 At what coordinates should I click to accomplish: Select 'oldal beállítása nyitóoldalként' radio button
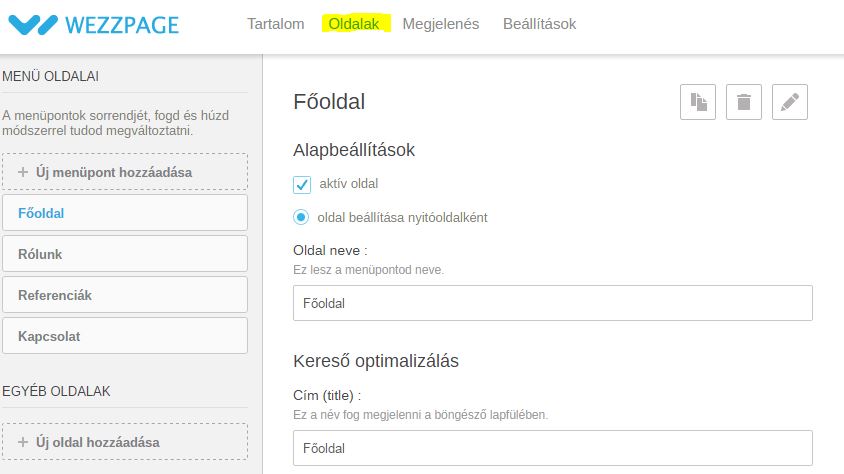(x=301, y=217)
